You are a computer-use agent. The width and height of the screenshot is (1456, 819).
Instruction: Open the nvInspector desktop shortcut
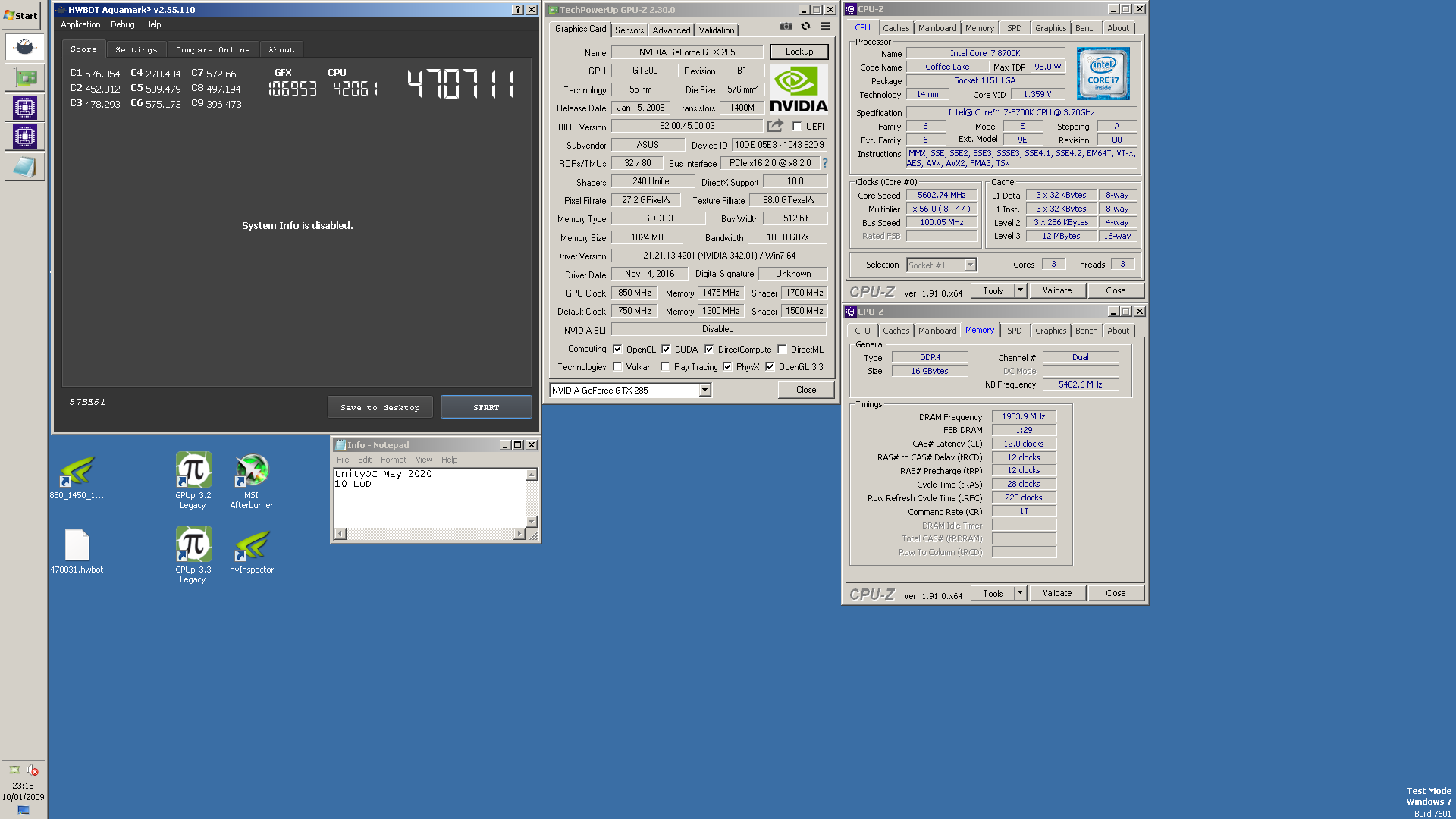[252, 551]
